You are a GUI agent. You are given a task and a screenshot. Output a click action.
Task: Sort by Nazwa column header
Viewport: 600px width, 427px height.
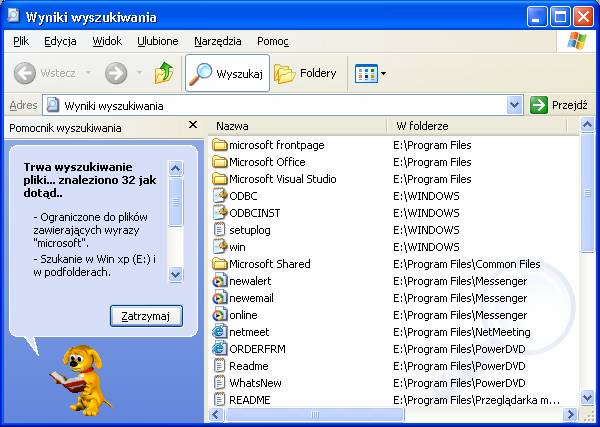pyautogui.click(x=298, y=126)
